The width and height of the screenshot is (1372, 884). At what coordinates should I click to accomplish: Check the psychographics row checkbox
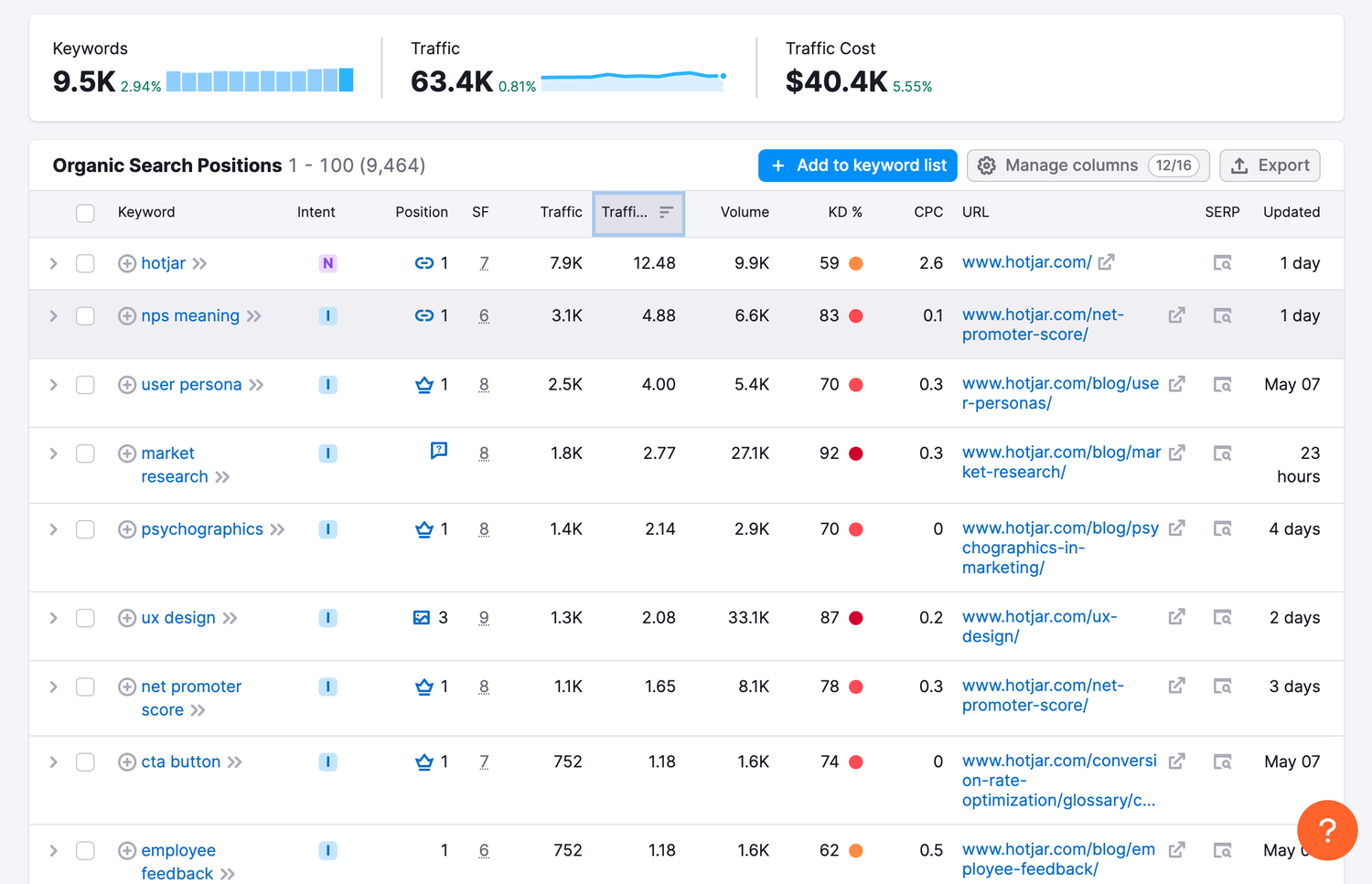tap(85, 529)
